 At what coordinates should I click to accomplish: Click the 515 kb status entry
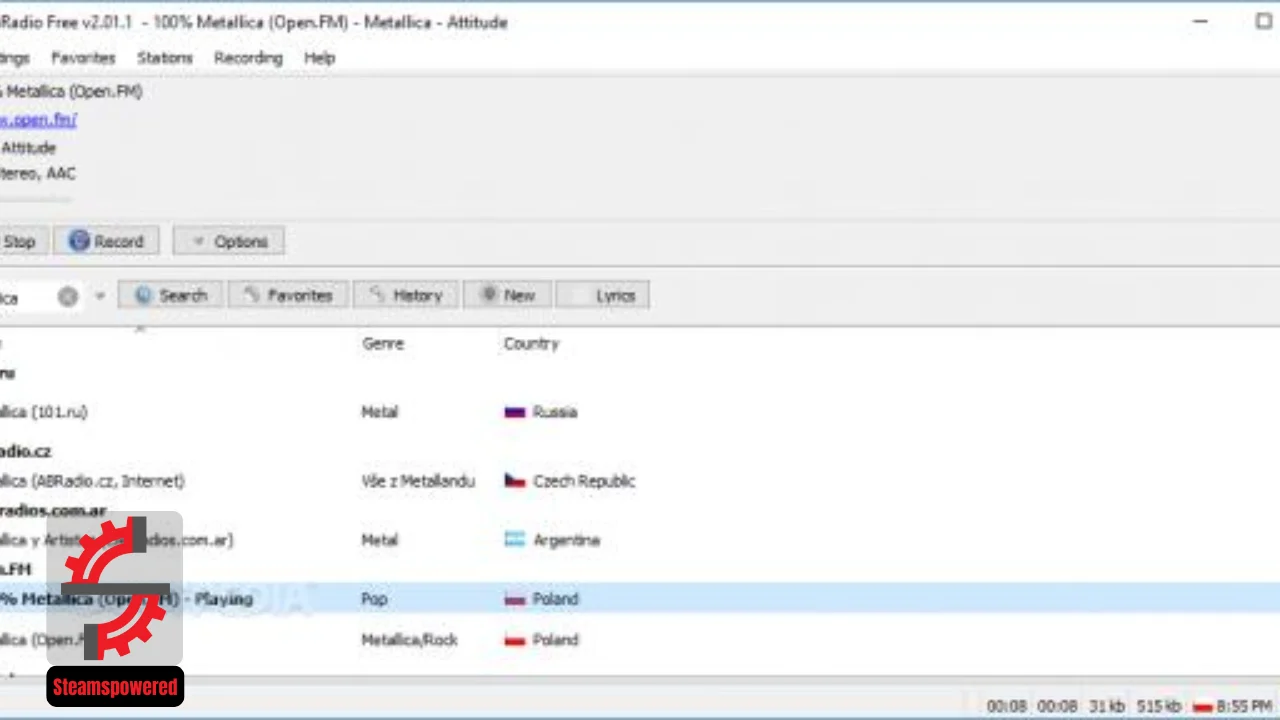tap(1159, 707)
